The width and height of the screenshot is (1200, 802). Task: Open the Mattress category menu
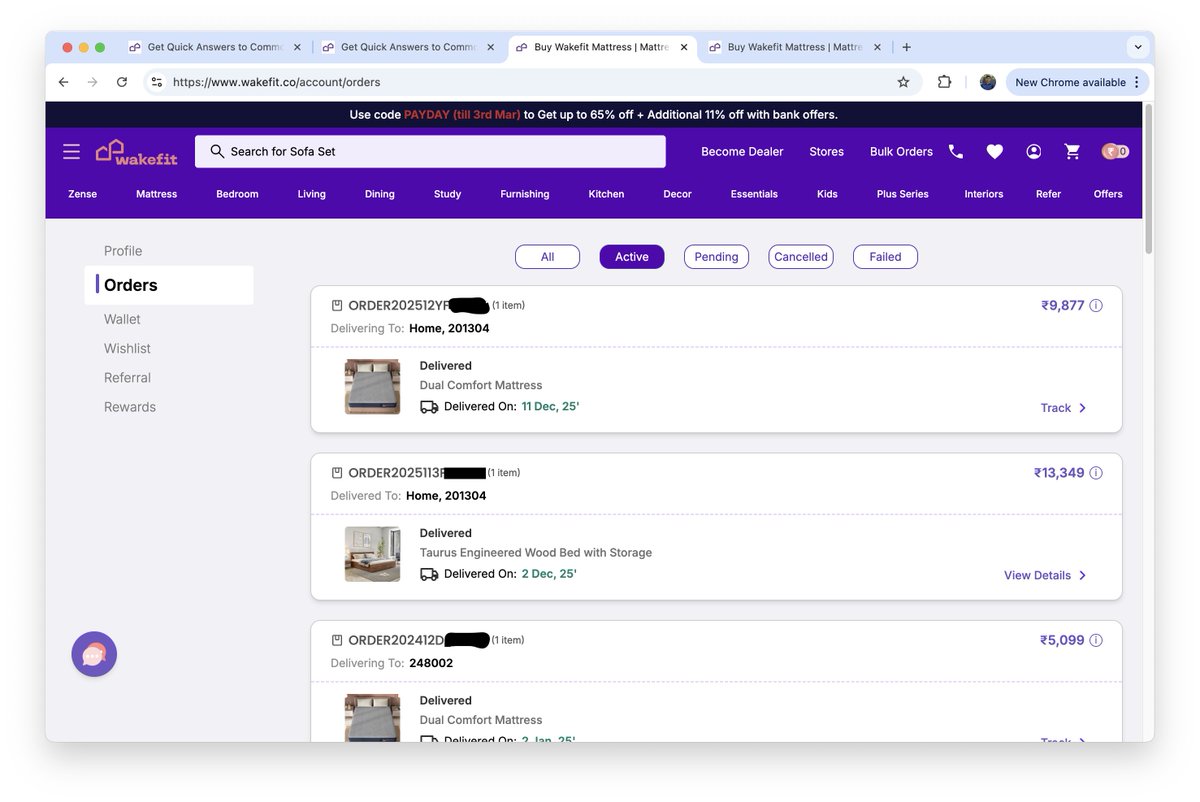click(156, 194)
